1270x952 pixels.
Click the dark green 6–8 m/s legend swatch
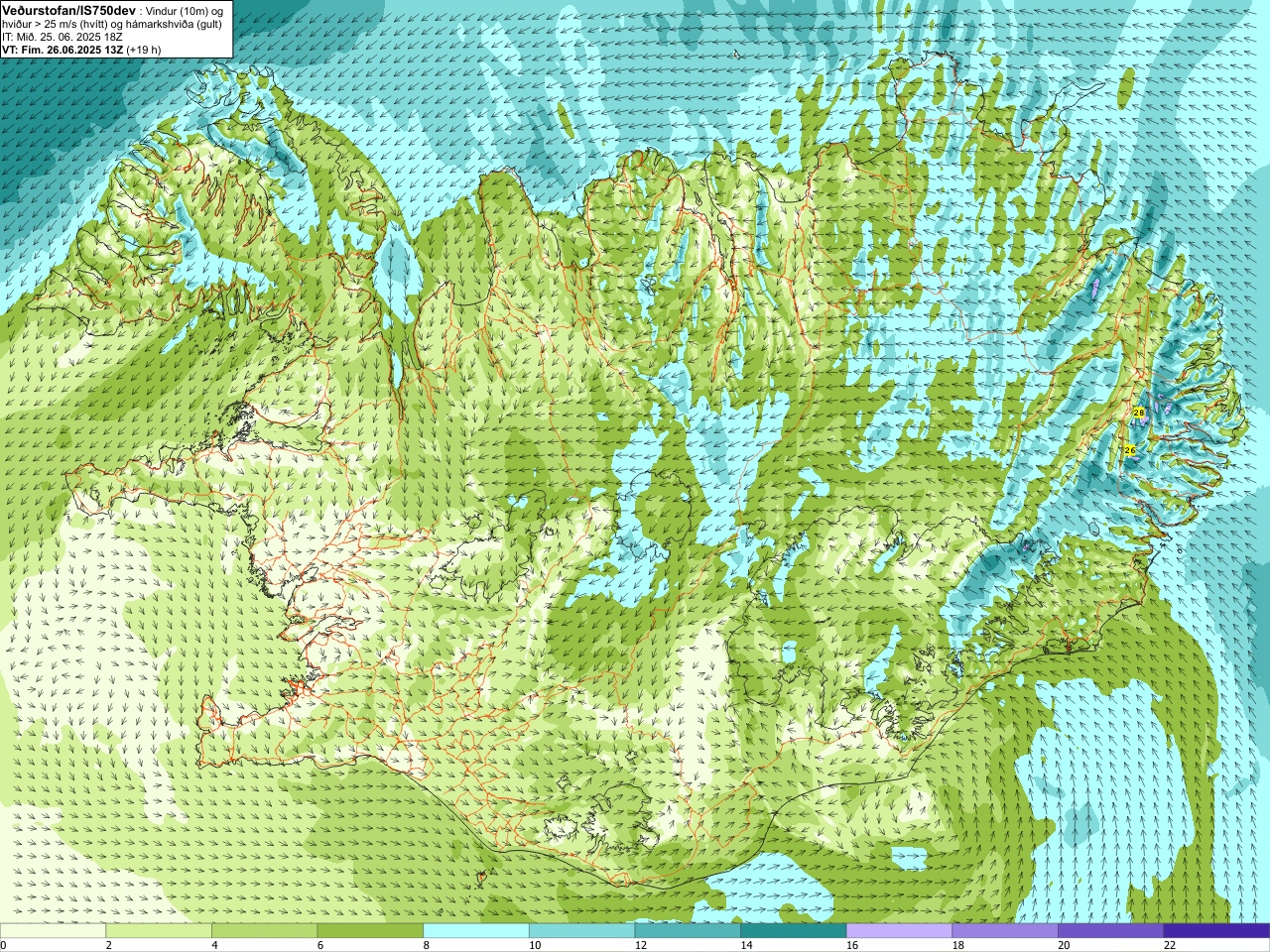click(370, 930)
